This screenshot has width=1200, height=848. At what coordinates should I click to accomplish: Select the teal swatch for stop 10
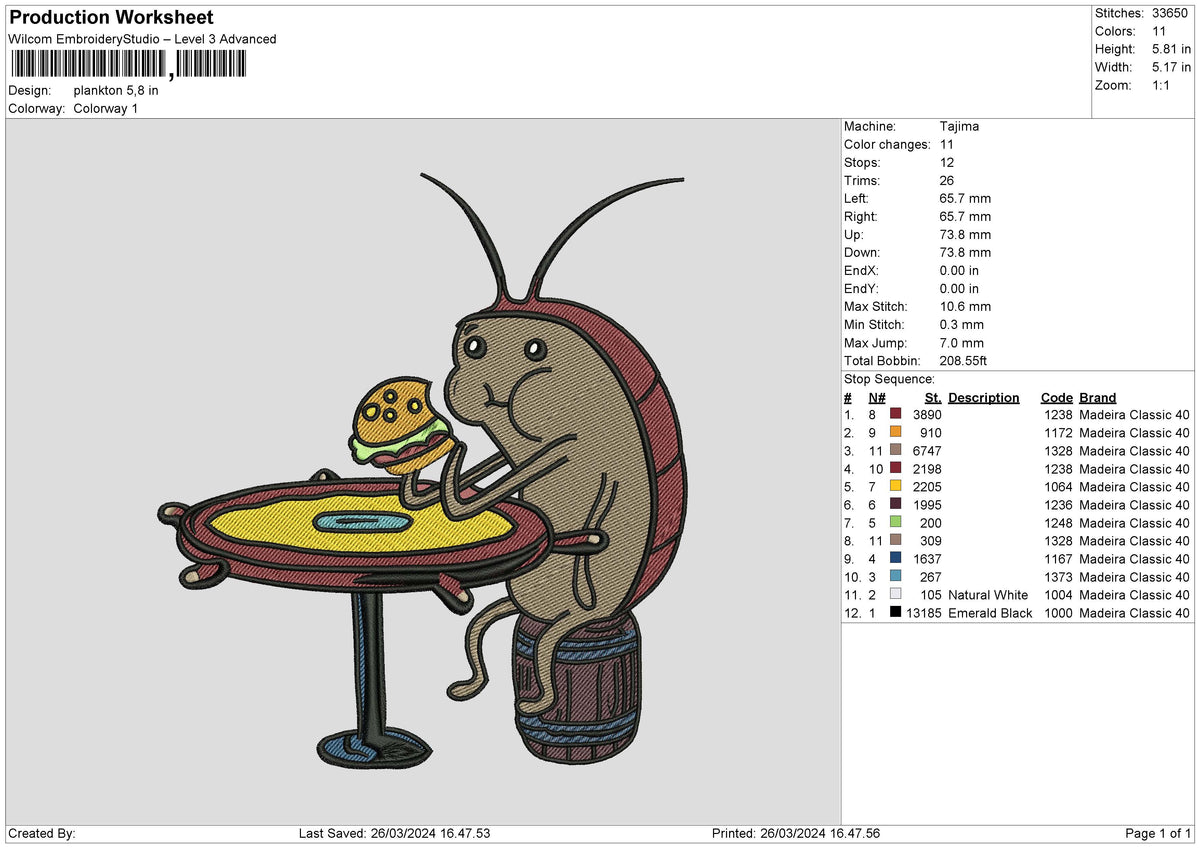click(x=896, y=577)
